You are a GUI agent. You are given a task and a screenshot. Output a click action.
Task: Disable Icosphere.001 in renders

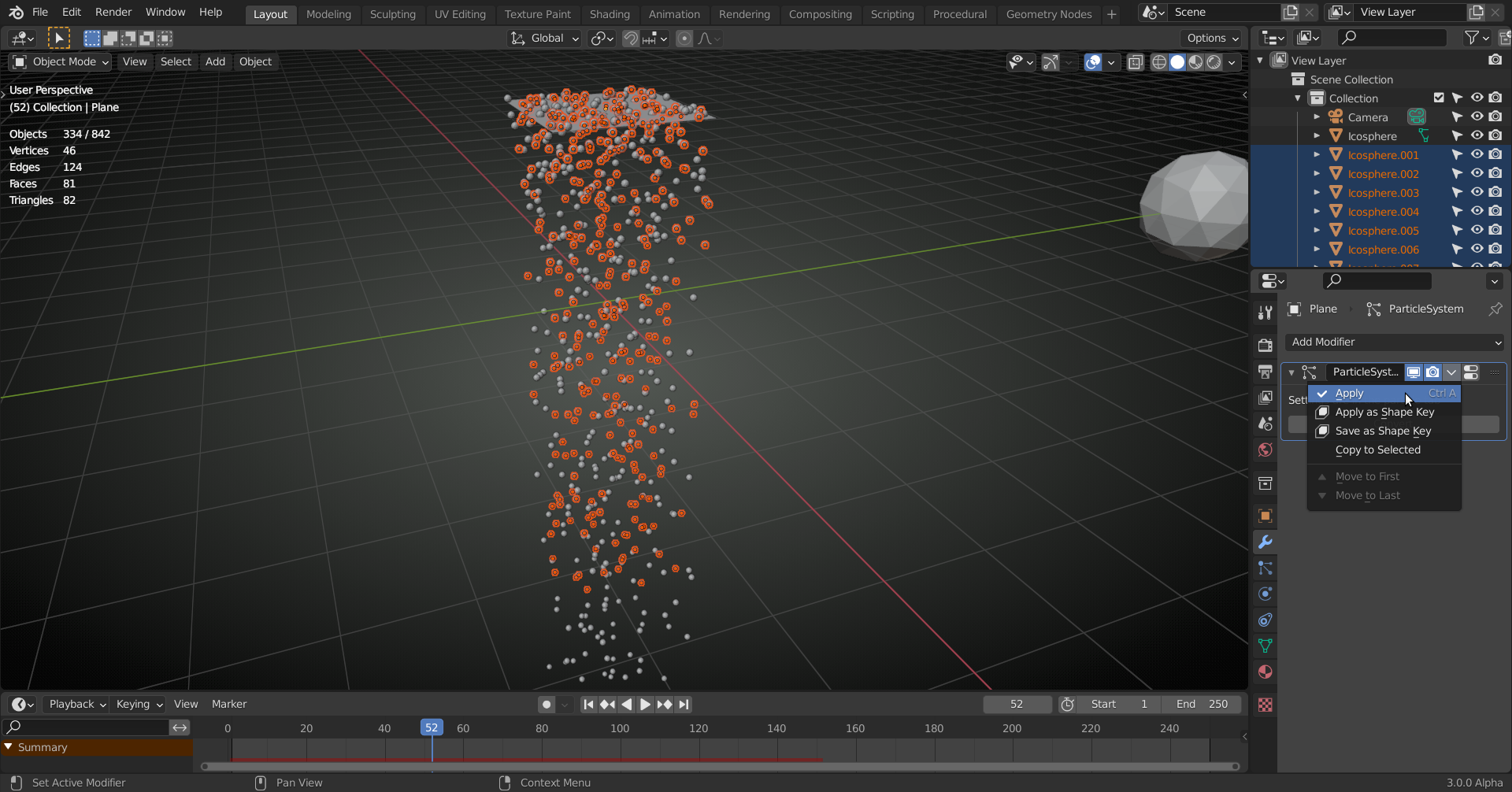[x=1495, y=155]
